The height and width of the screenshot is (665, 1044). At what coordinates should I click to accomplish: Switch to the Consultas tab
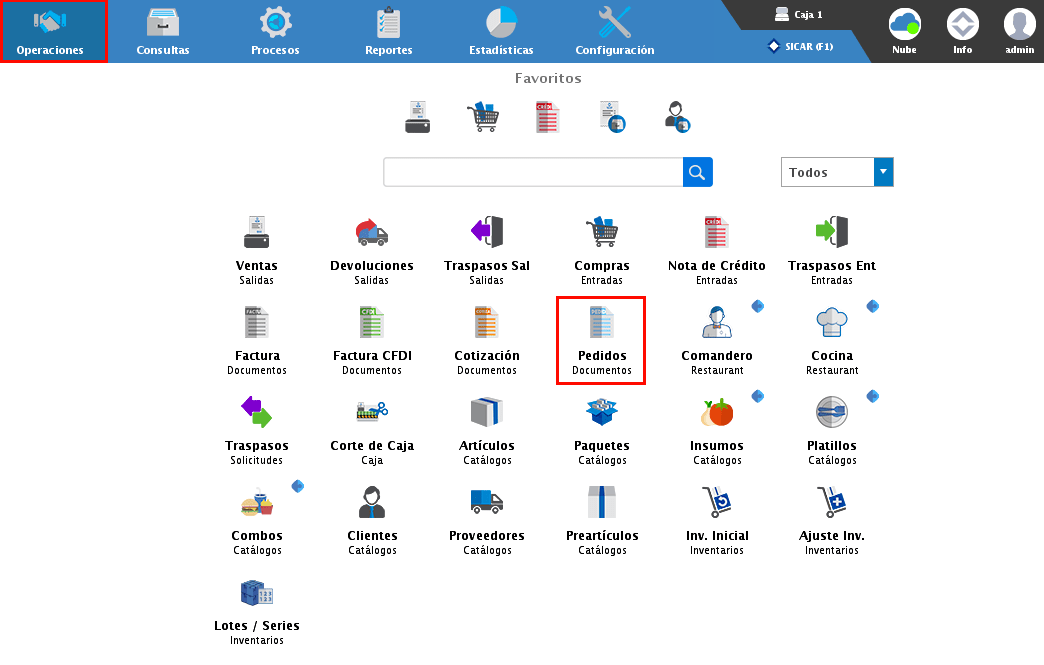point(163,32)
